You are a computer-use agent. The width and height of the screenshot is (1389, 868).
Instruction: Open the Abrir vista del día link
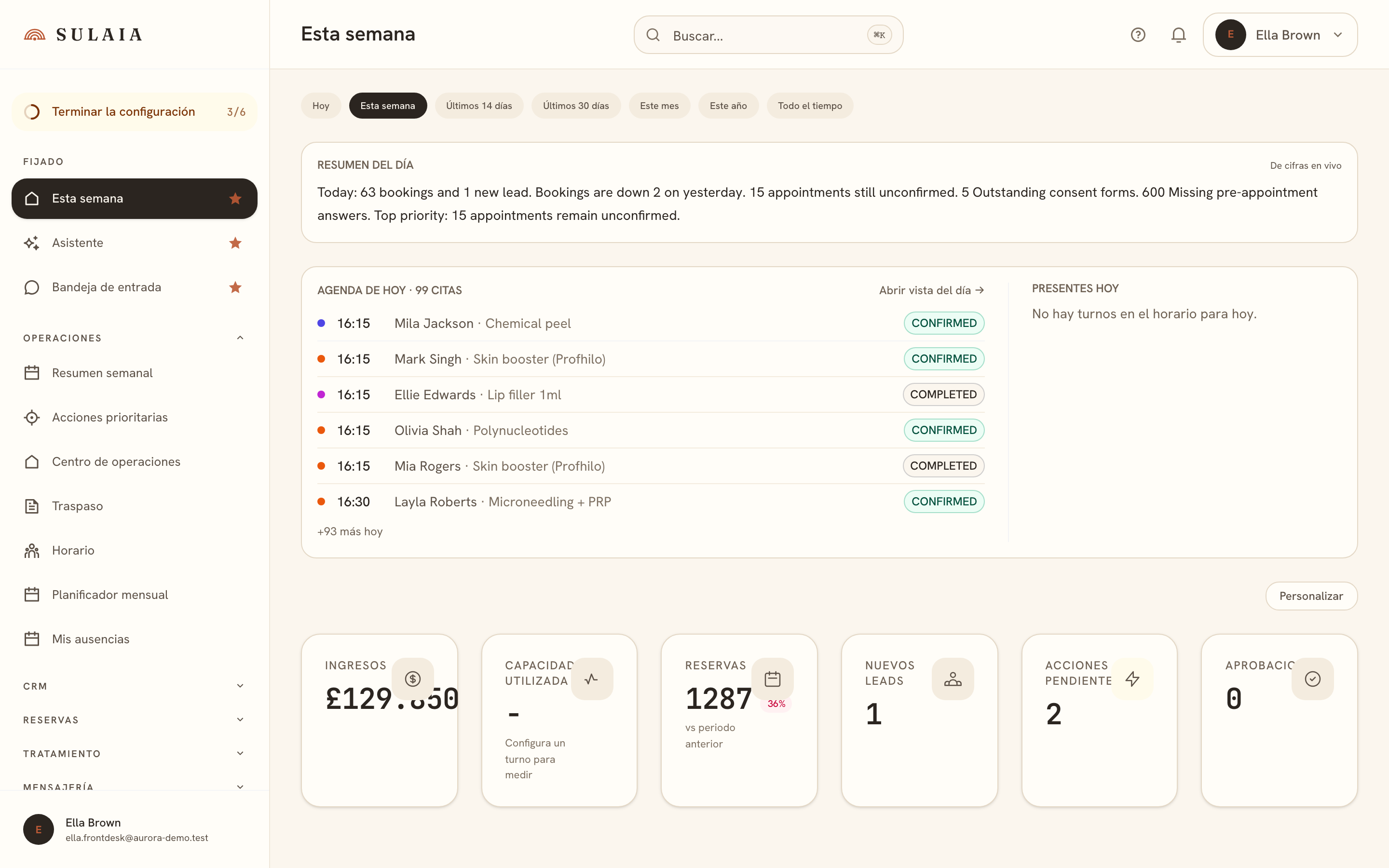click(x=932, y=290)
